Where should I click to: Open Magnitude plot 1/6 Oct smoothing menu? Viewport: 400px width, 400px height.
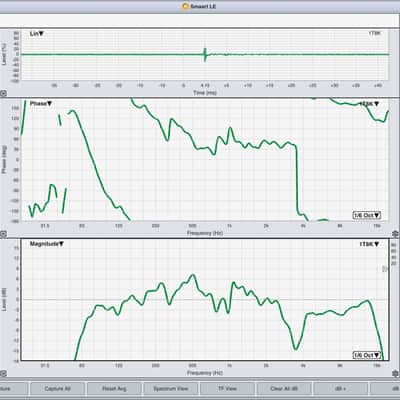coord(367,355)
